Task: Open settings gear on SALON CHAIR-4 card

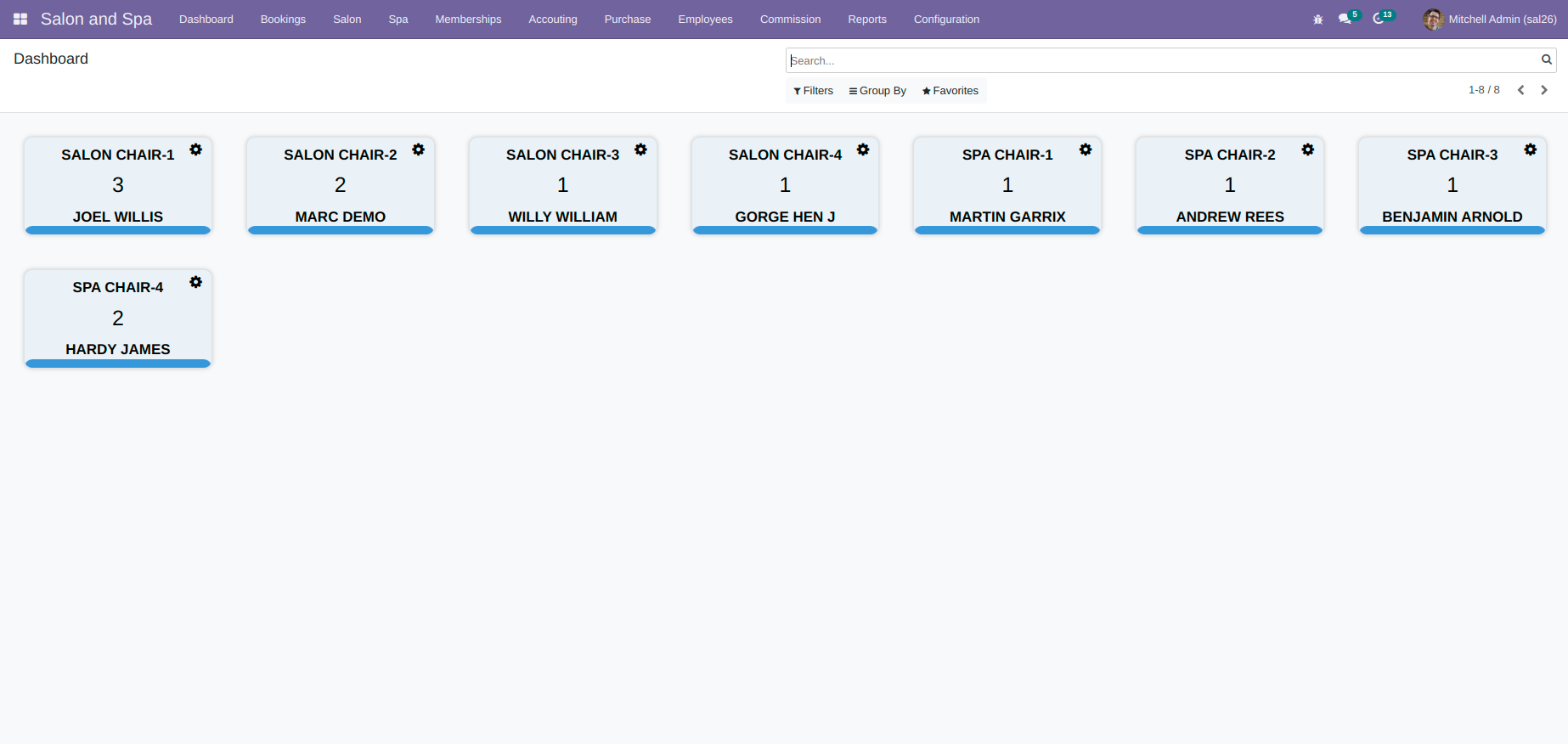Action: click(x=863, y=149)
